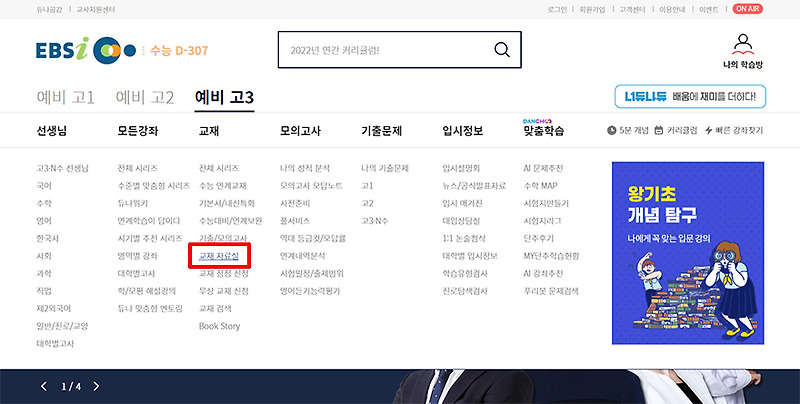Screen dimensions: 800x404
Task: Open the 입시정보 menu
Action: tap(463, 131)
